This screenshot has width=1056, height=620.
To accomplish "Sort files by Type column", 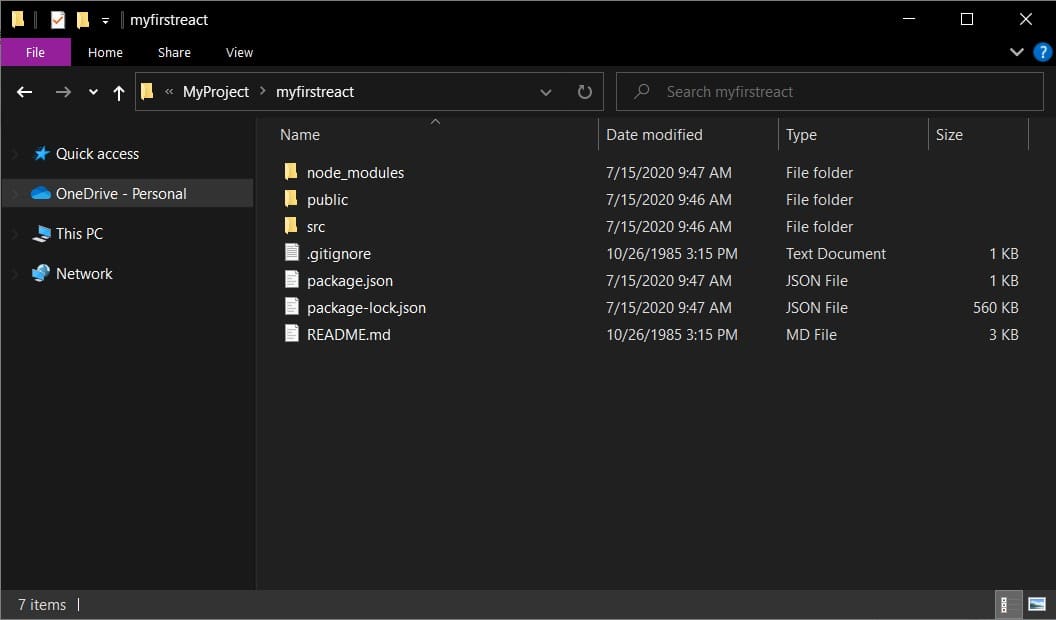I will click(x=801, y=135).
